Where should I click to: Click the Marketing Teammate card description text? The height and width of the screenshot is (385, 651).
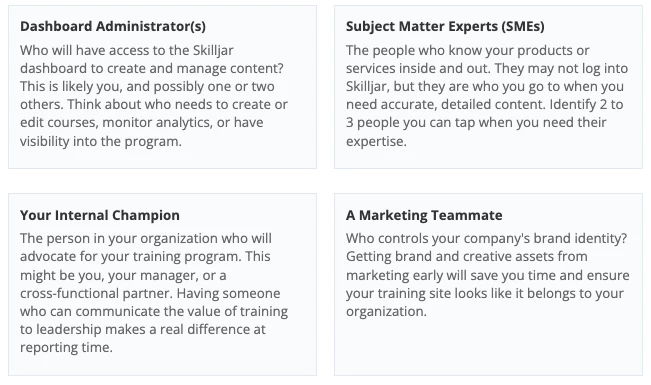pyautogui.click(x=487, y=275)
